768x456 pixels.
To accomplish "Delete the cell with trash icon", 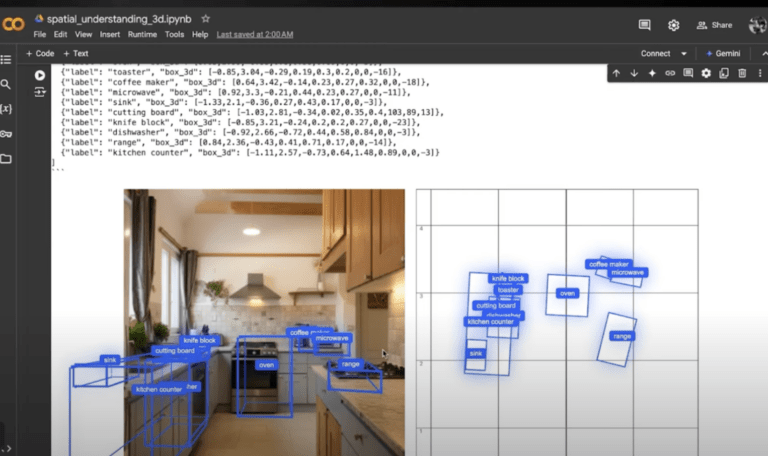I will pos(742,73).
